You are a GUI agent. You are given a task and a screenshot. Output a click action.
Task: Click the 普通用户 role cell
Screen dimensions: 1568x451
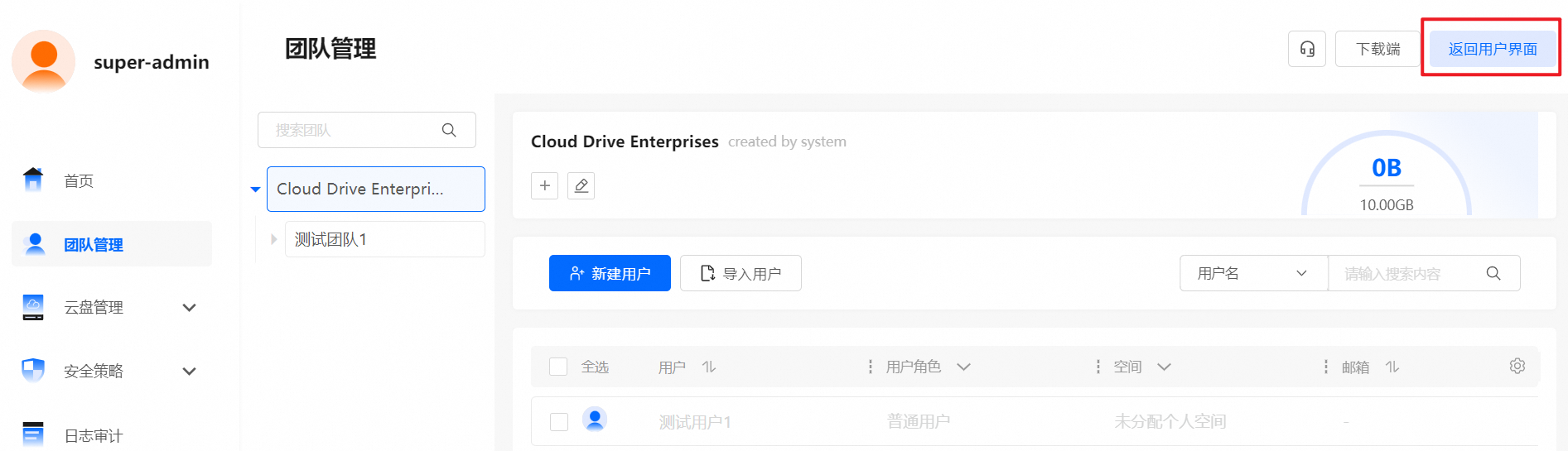pyautogui.click(x=919, y=422)
